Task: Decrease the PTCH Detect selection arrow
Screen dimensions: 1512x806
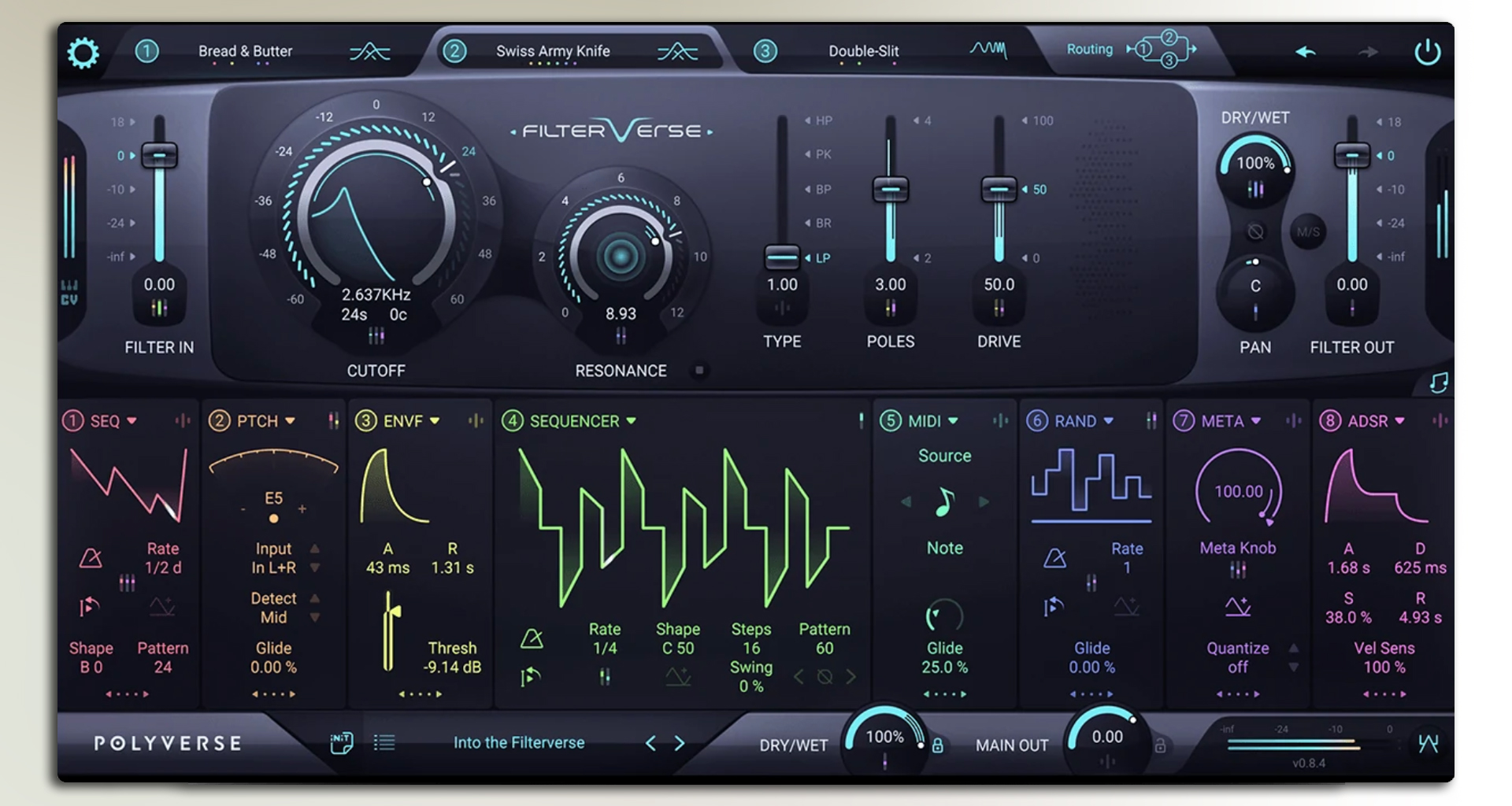Action: coord(315,617)
